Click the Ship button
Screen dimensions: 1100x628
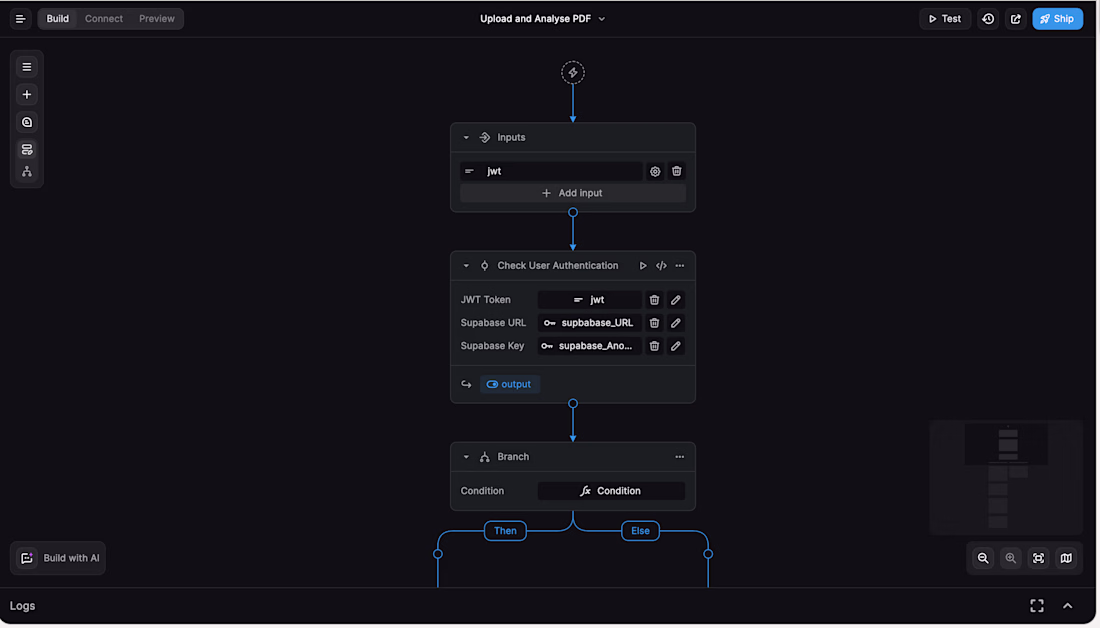pos(1057,19)
